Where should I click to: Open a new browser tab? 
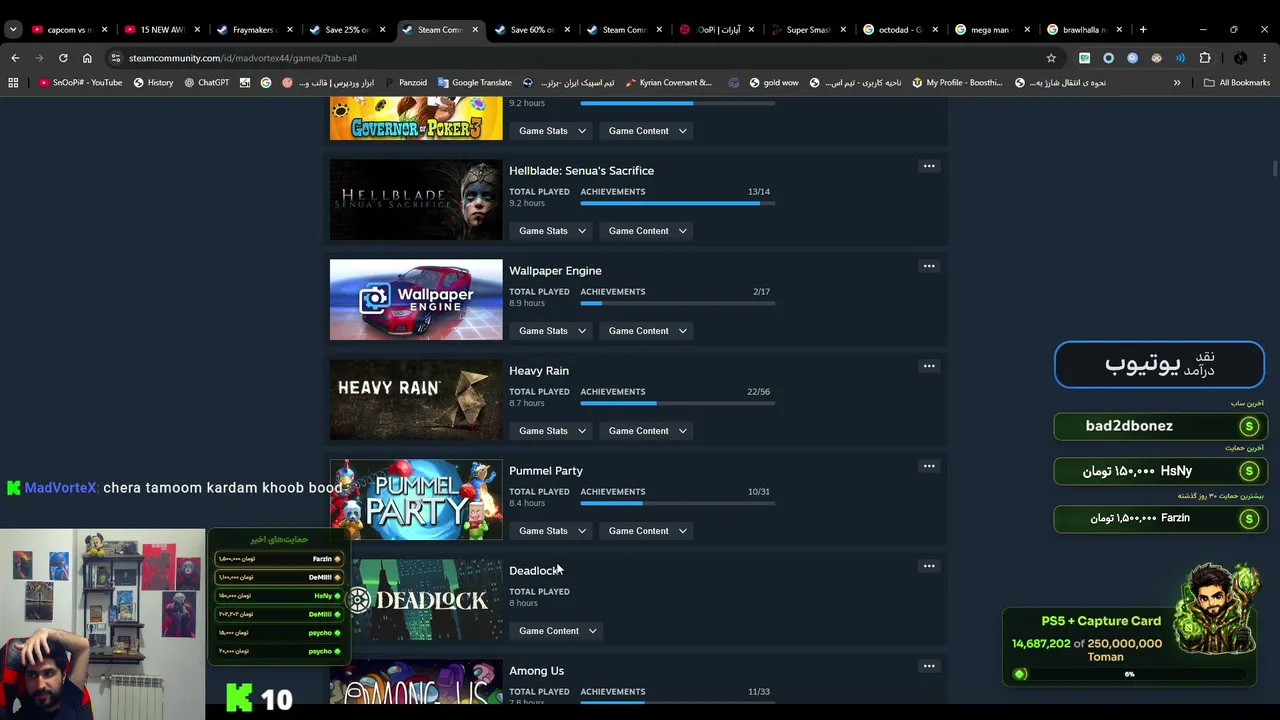coord(1143,30)
